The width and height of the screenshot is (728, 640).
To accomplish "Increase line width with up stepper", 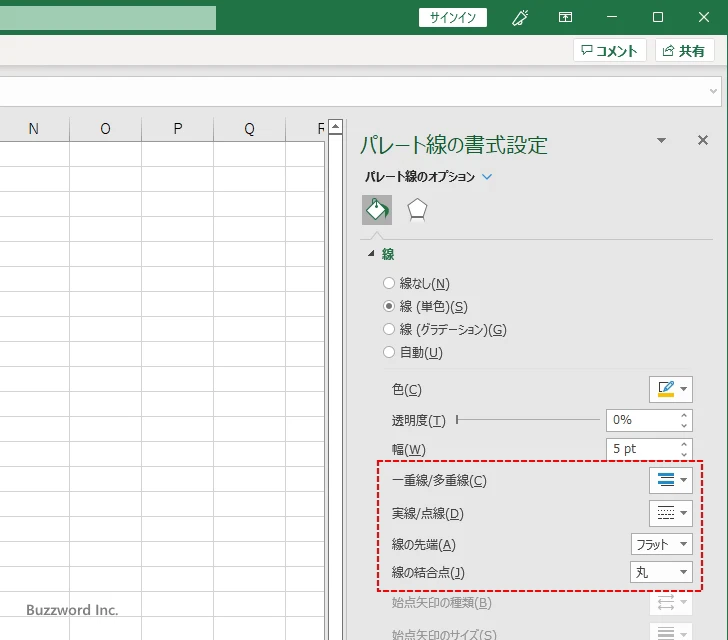I will coord(684,444).
